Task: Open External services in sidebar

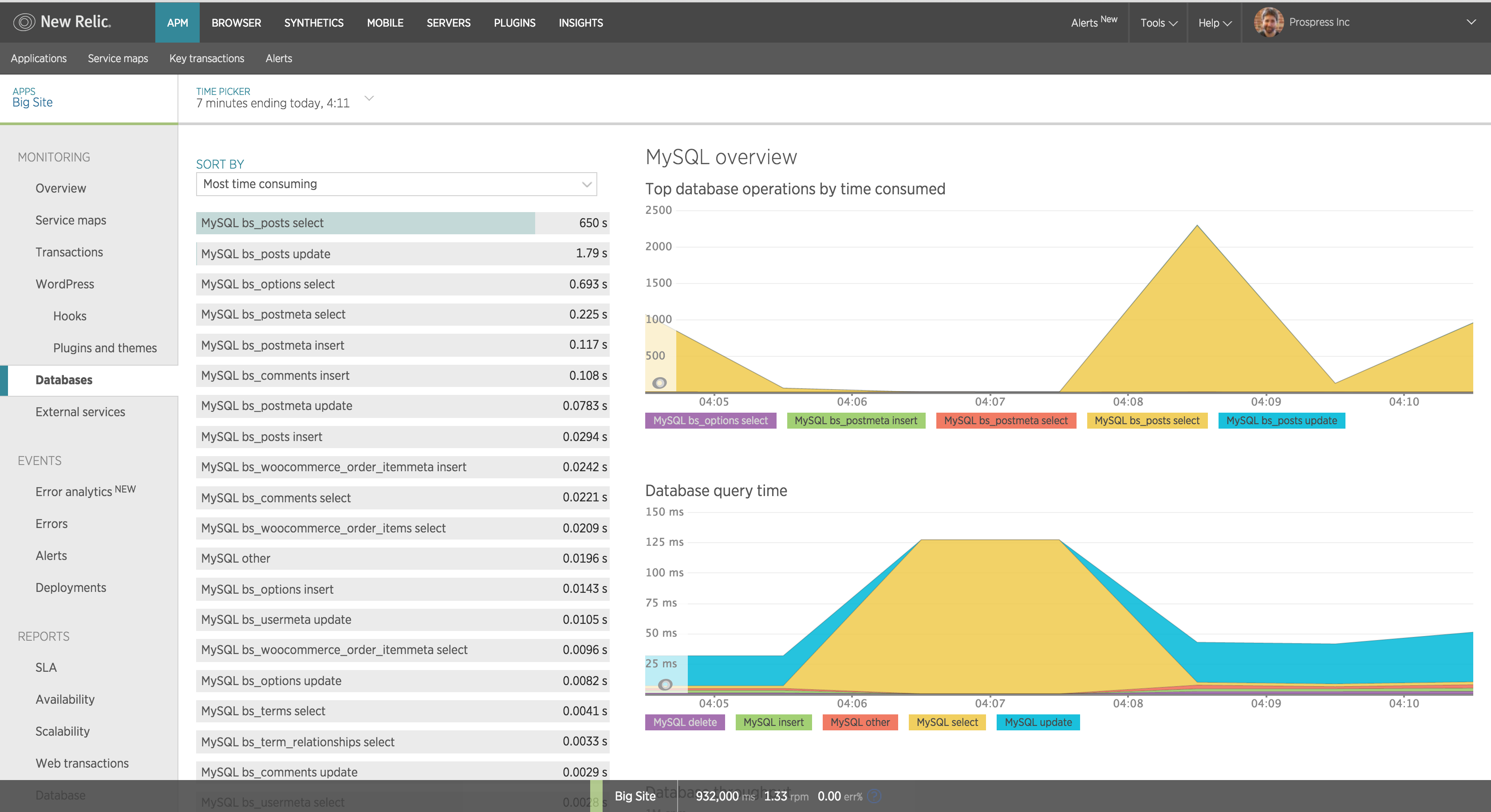Action: pyautogui.click(x=80, y=412)
